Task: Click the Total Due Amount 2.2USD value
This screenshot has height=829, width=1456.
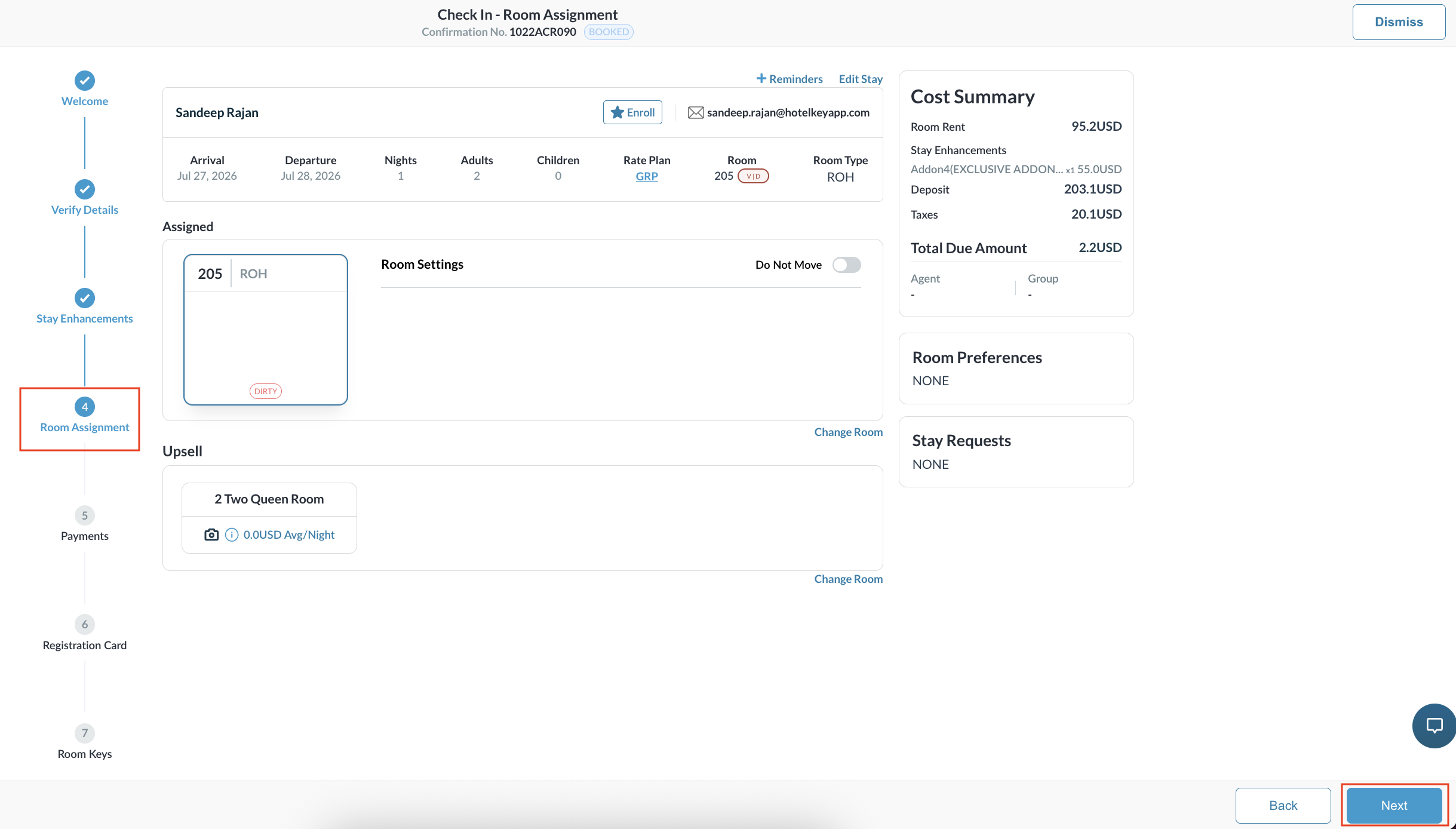Action: pos(1100,247)
